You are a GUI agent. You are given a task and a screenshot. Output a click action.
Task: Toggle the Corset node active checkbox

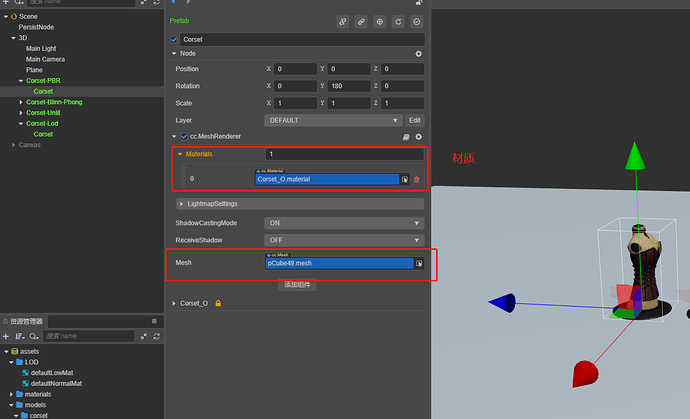pos(173,40)
